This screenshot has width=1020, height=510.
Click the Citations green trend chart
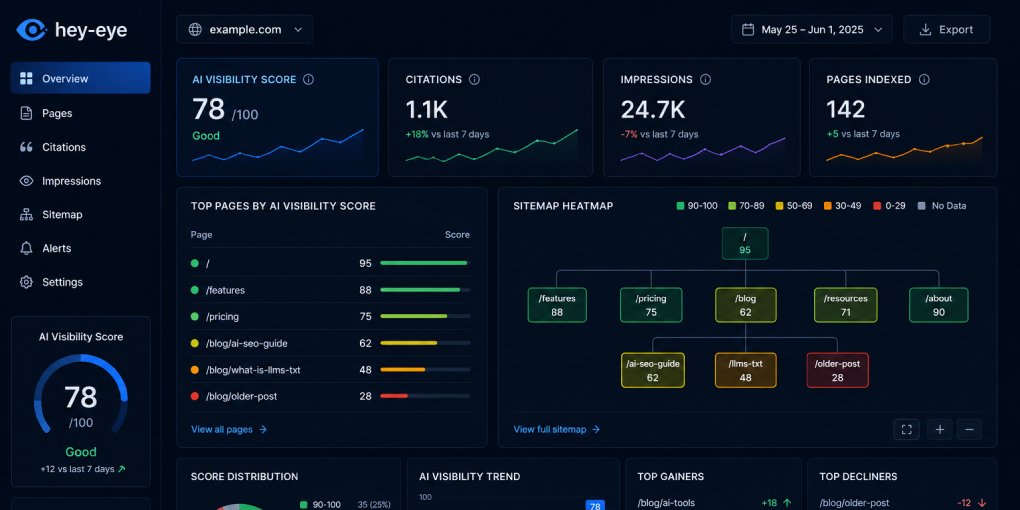click(491, 146)
